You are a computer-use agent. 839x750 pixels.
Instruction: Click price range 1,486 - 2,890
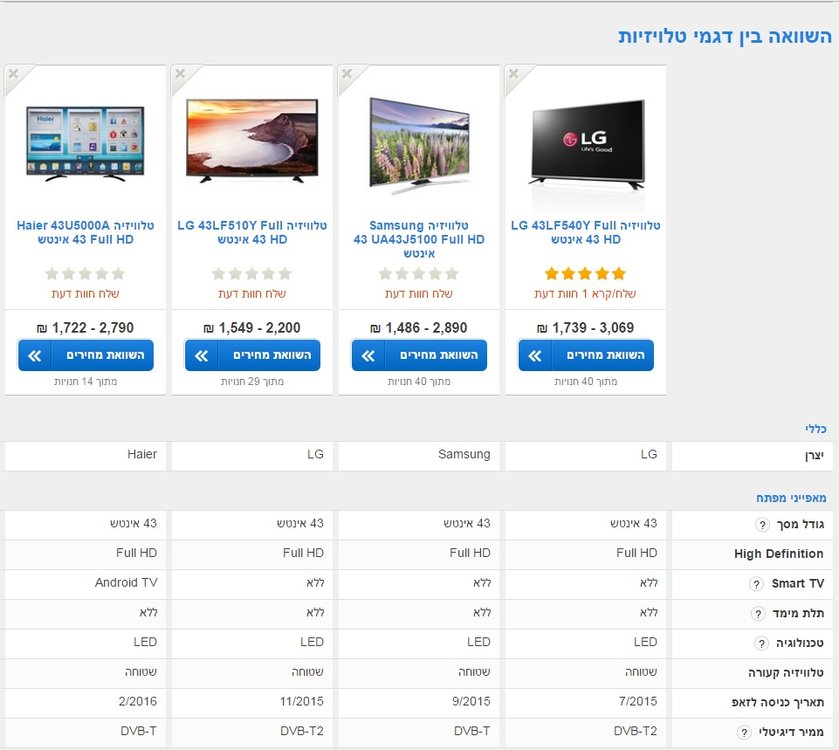(419, 327)
